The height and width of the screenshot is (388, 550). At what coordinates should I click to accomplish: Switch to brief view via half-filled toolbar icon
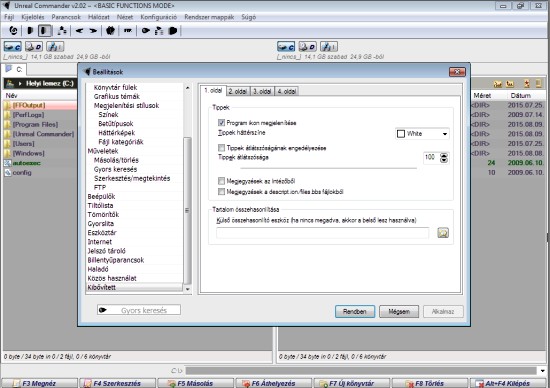tap(30, 31)
